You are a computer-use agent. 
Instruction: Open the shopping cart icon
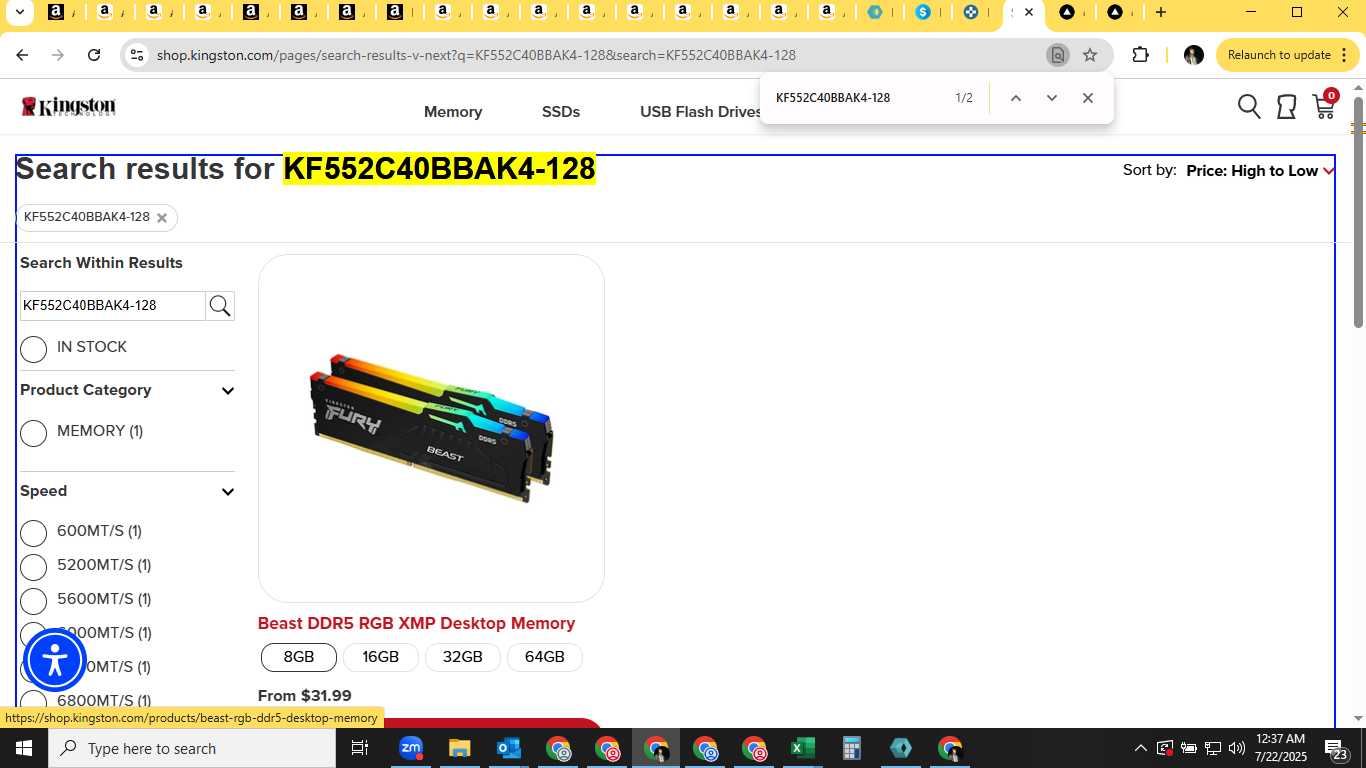pos(1325,105)
